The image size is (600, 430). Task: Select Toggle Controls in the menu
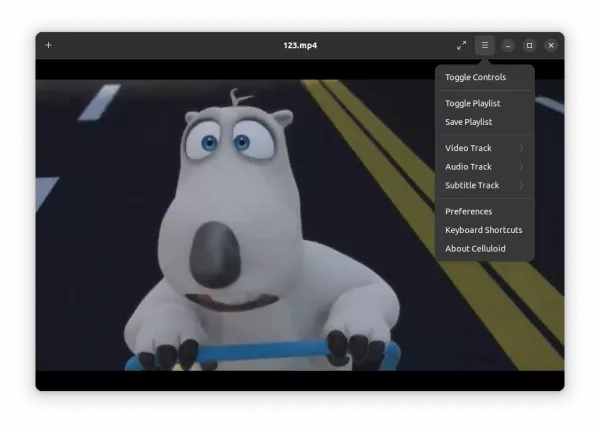pos(485,77)
